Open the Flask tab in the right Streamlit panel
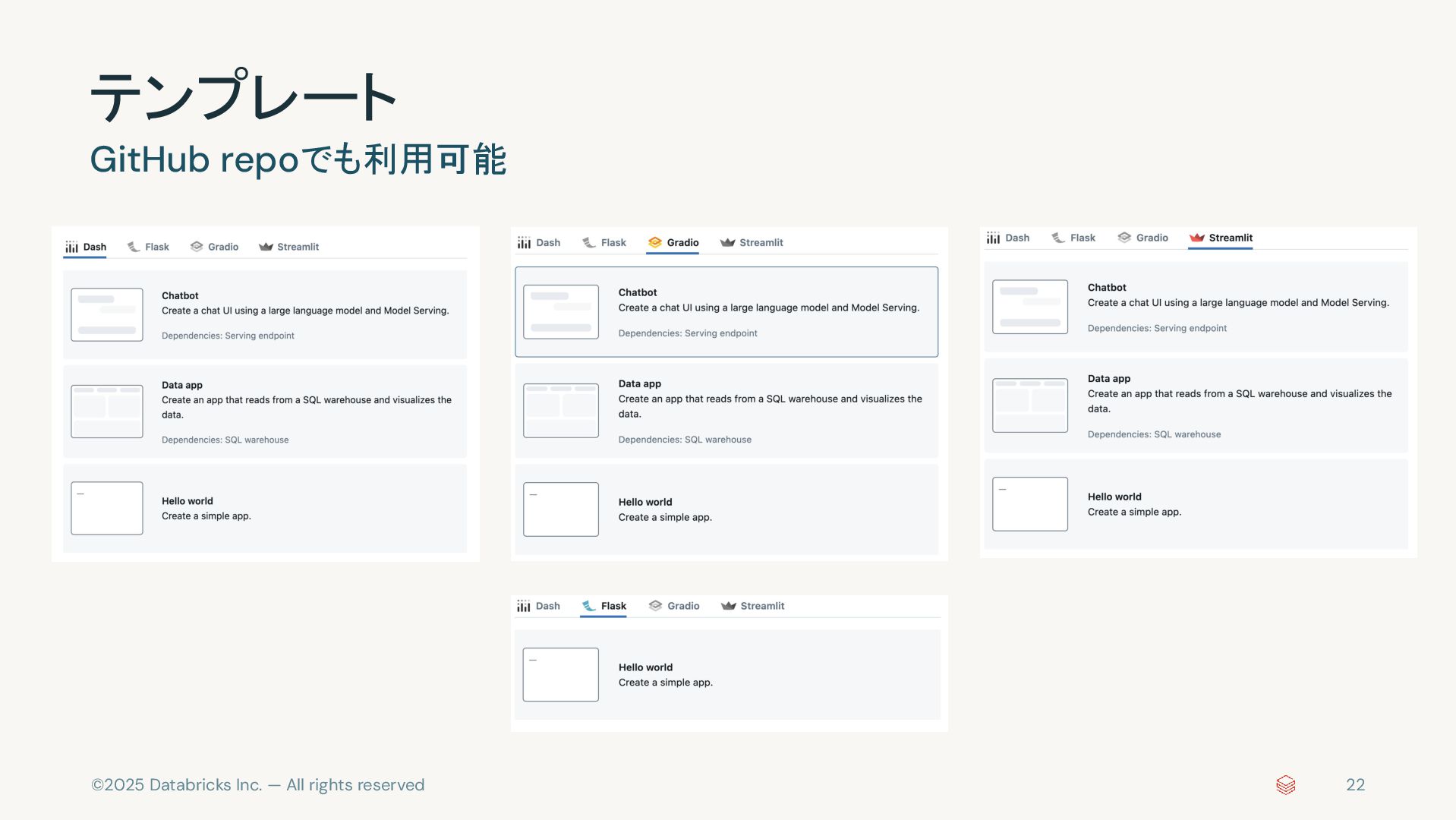Screen dimensions: 1456x820 click(x=1073, y=238)
